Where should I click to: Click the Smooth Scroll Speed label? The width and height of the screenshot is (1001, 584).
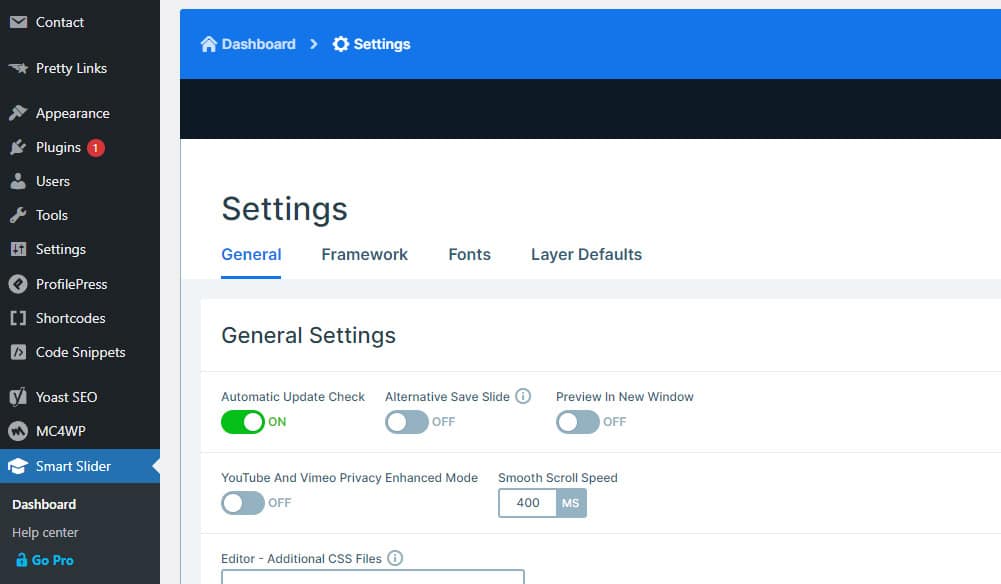pos(558,477)
